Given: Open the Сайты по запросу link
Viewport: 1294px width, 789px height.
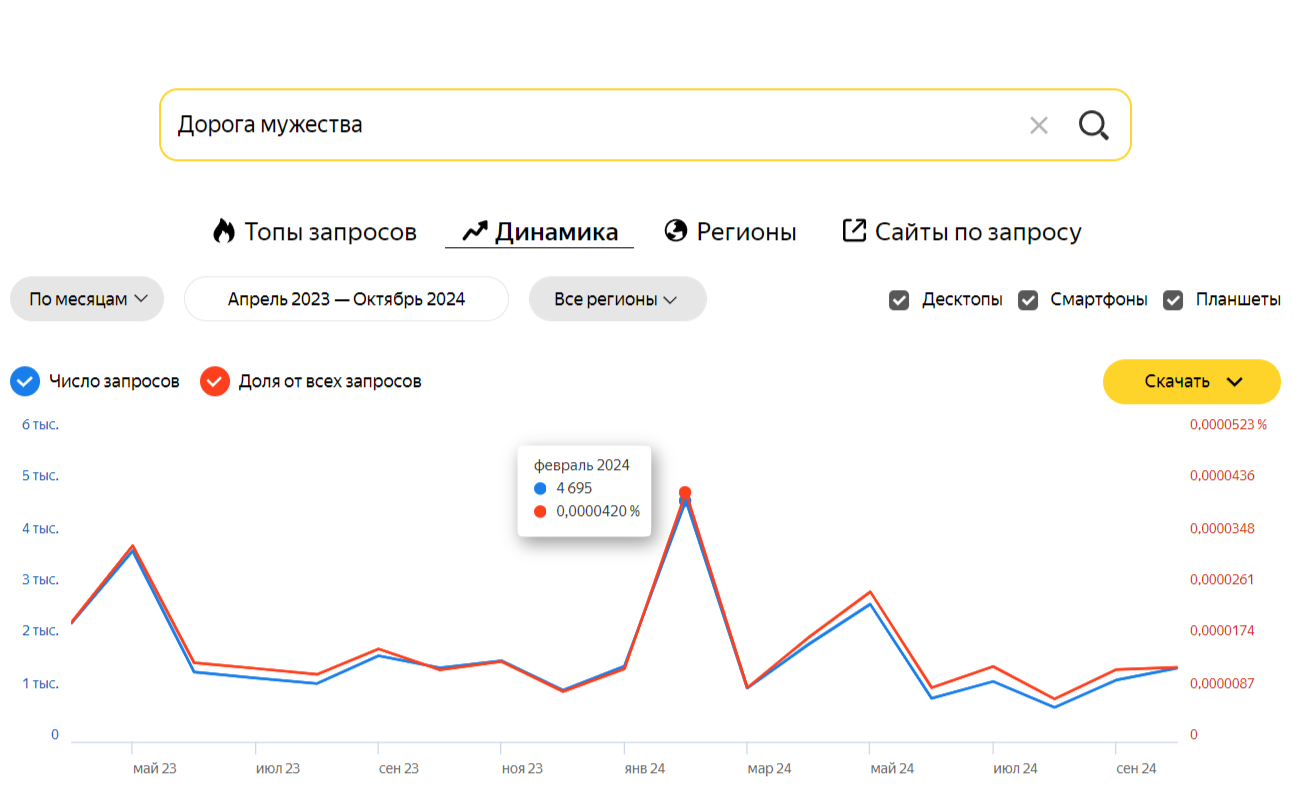Looking at the screenshot, I should 978,232.
